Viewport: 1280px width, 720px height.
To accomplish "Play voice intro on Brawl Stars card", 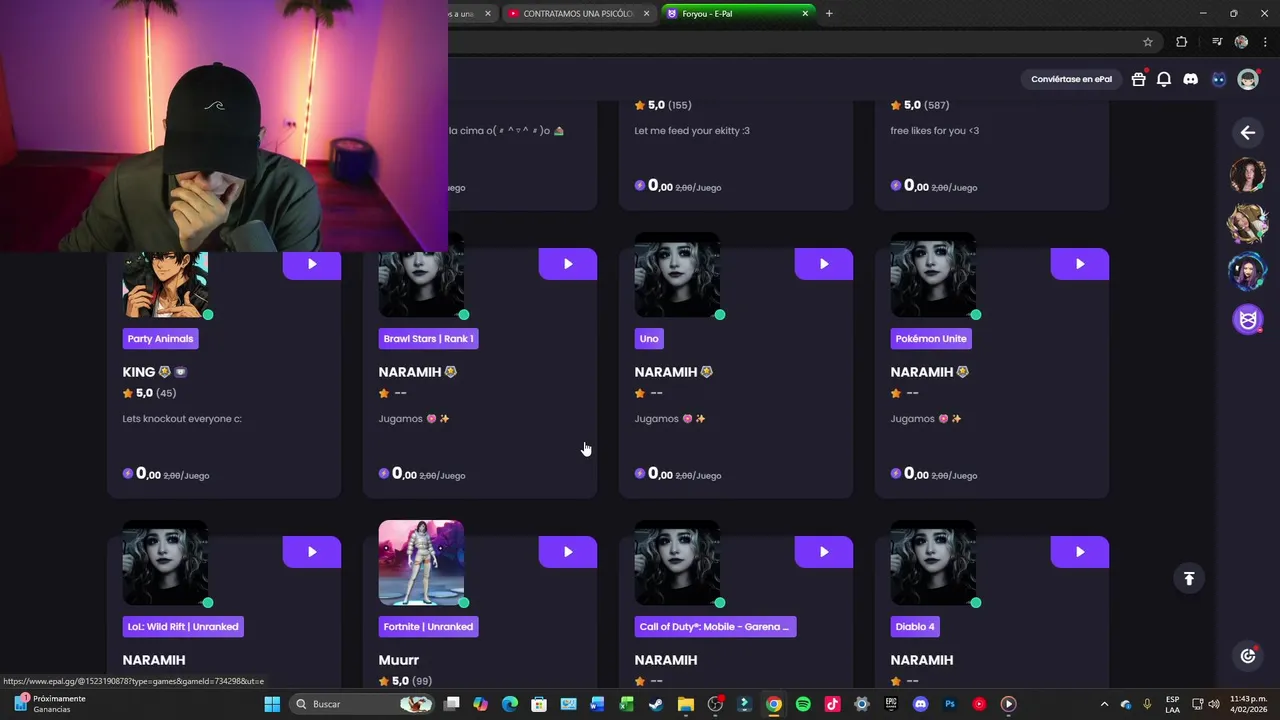I will 568,264.
